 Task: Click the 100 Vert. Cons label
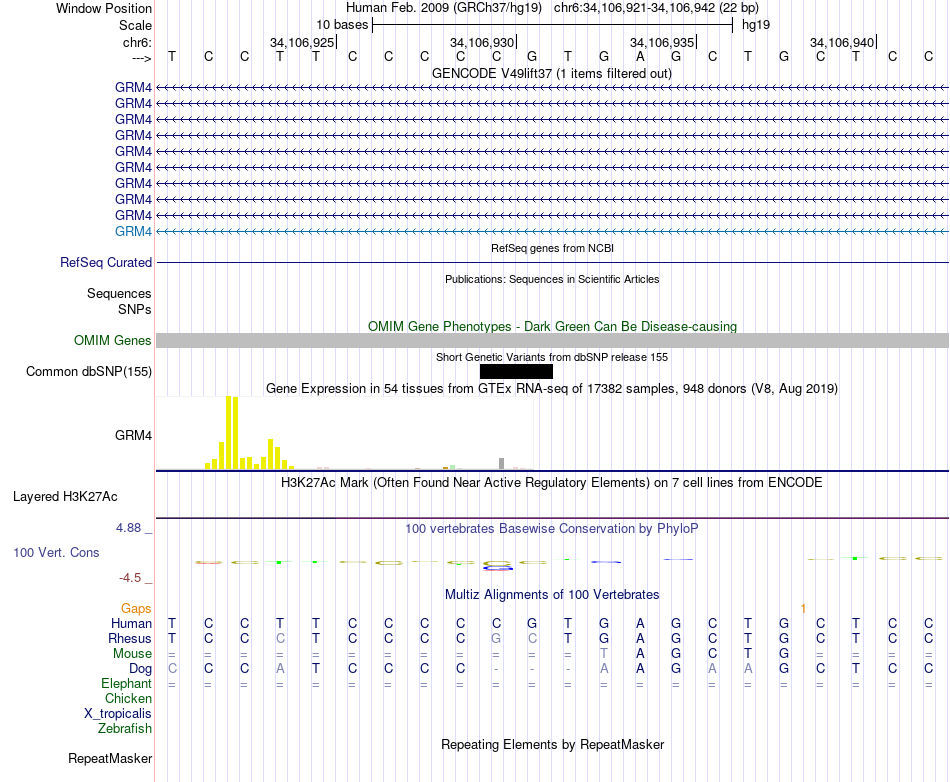tap(56, 552)
